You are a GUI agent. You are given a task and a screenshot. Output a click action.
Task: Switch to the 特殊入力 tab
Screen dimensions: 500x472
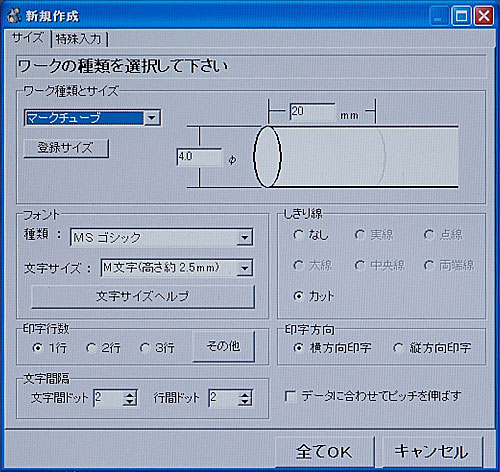(x=79, y=39)
